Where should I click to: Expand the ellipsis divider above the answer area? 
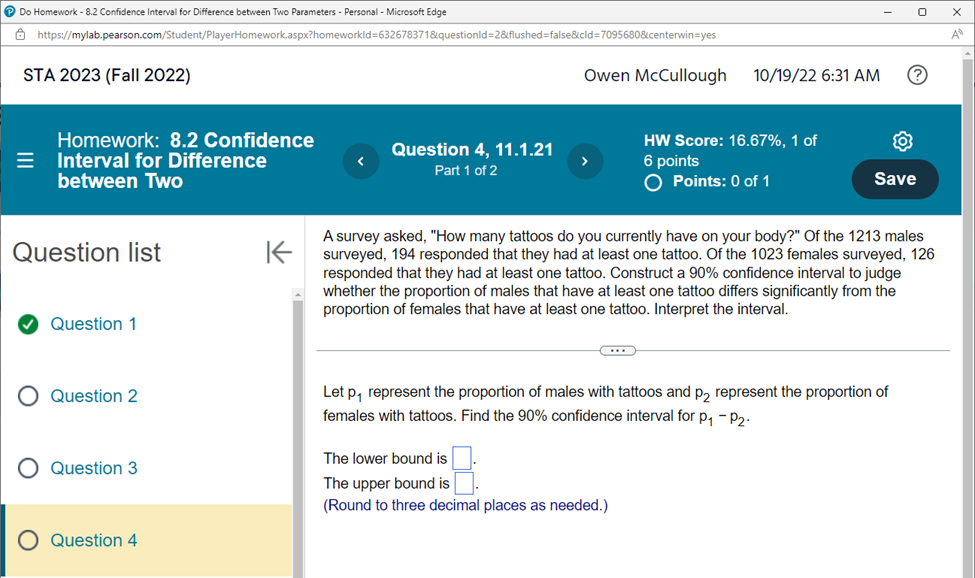[617, 350]
